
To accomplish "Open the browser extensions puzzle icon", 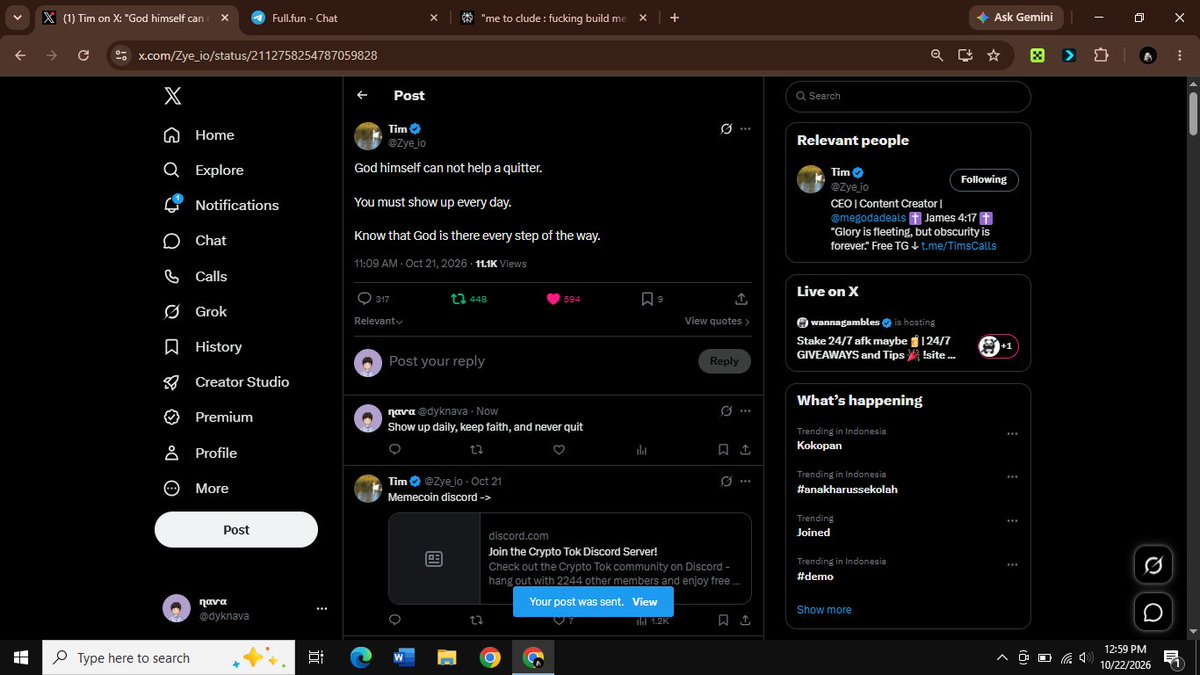I will coord(1101,55).
